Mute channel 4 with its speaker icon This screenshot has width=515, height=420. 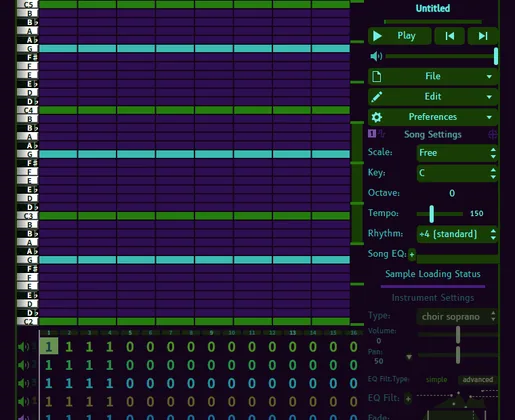click(x=23, y=402)
